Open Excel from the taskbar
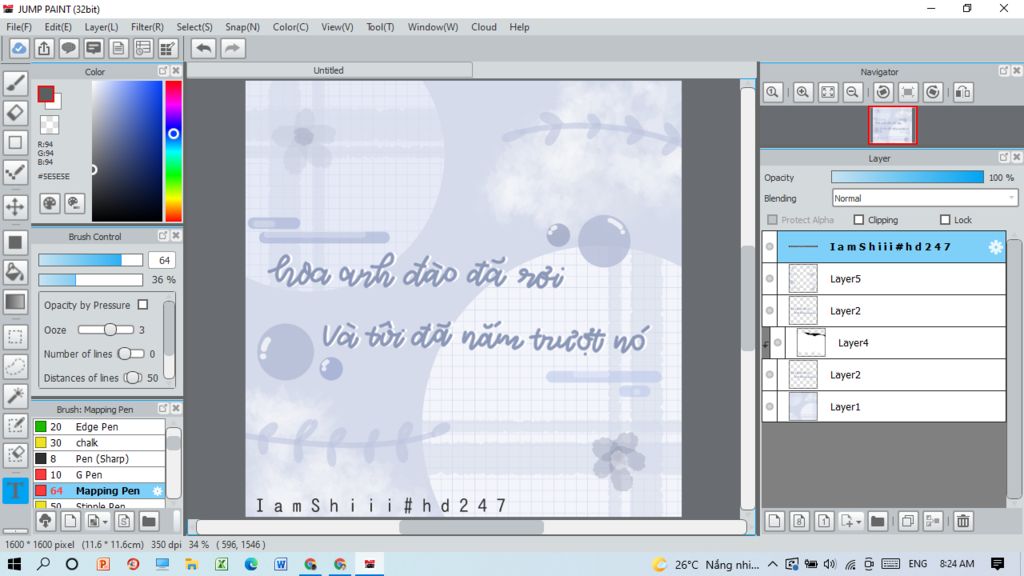Image resolution: width=1024 pixels, height=576 pixels. pyautogui.click(x=221, y=564)
